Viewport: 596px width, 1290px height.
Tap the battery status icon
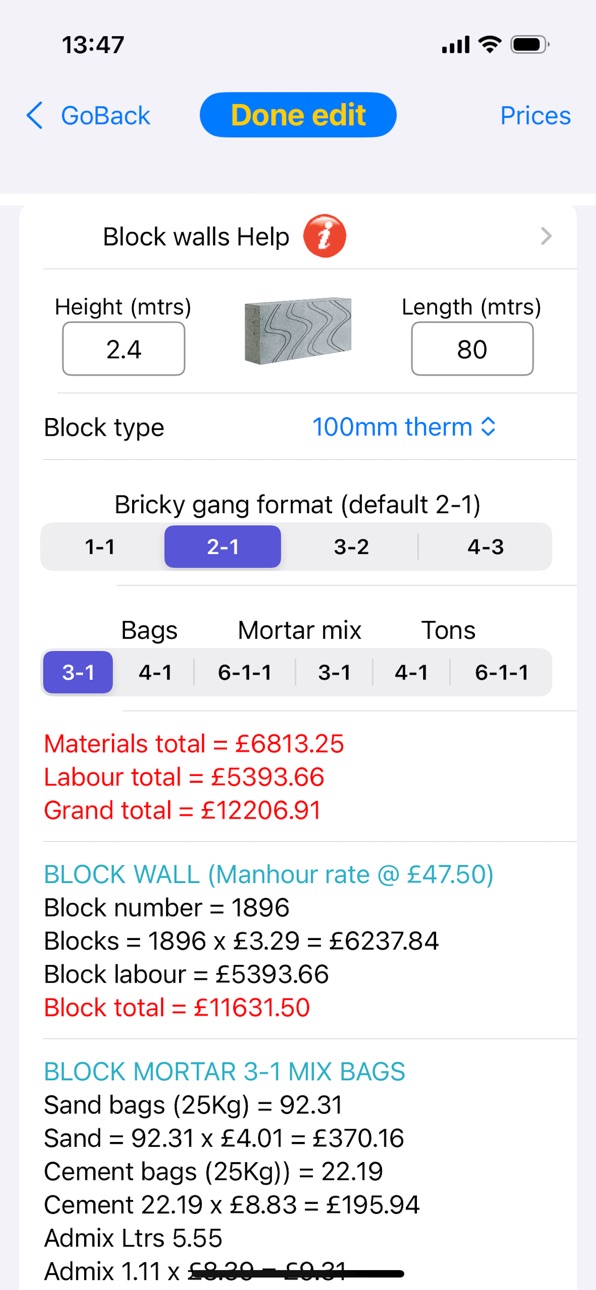[x=529, y=45]
